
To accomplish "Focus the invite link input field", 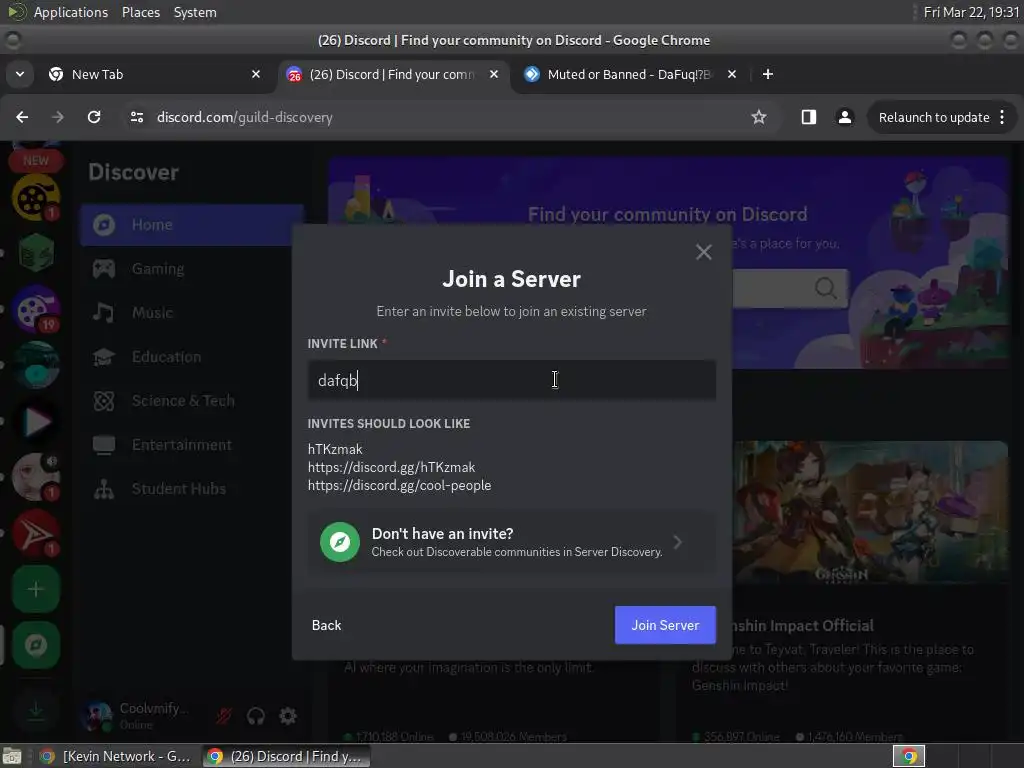I will [x=511, y=380].
